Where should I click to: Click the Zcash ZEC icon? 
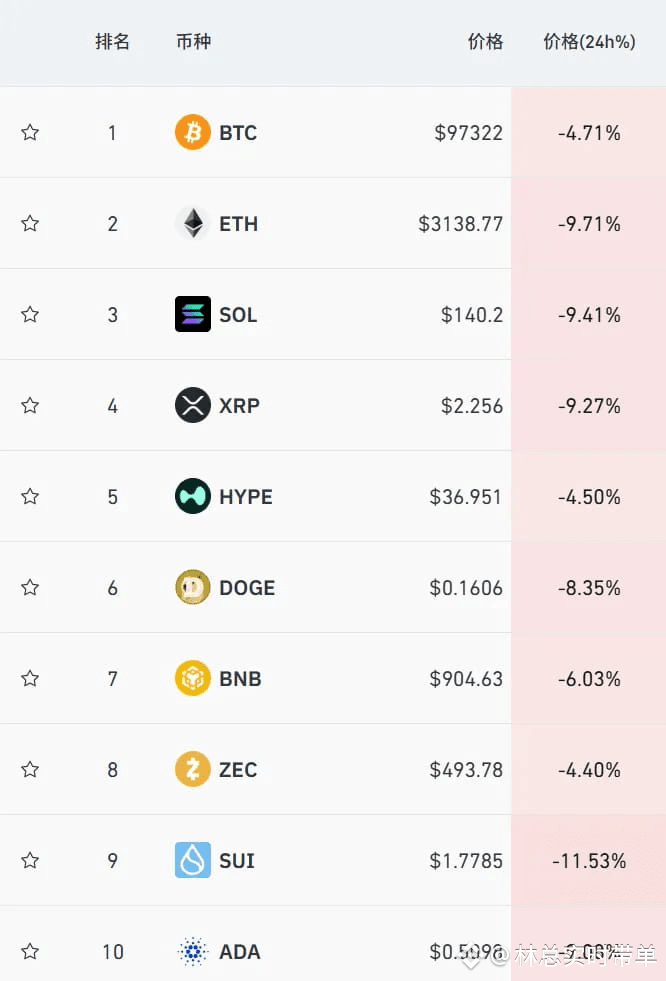pos(193,769)
